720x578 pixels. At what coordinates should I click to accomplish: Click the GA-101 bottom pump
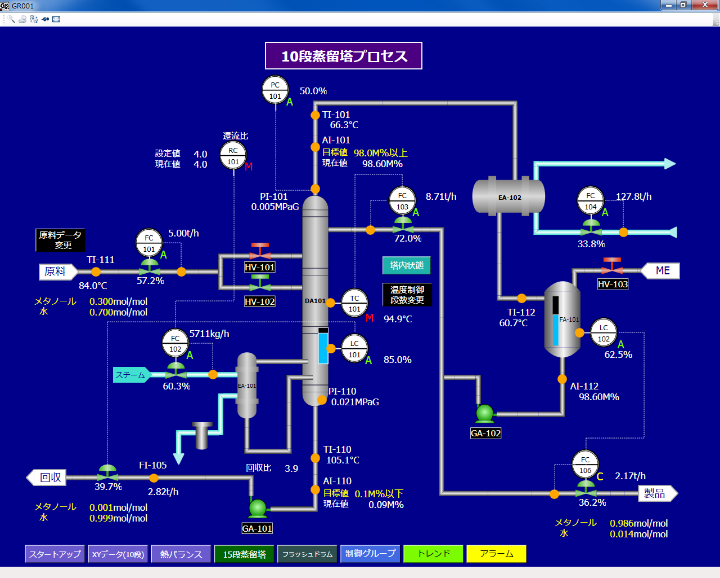(258, 508)
